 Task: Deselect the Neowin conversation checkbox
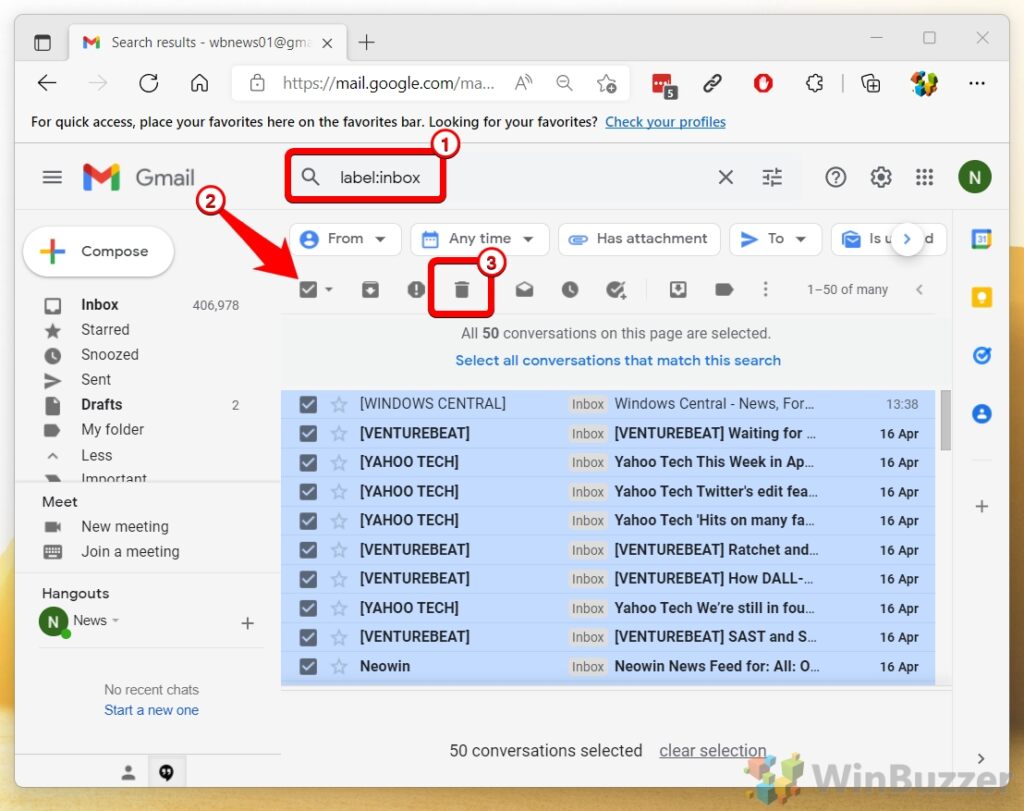click(308, 666)
